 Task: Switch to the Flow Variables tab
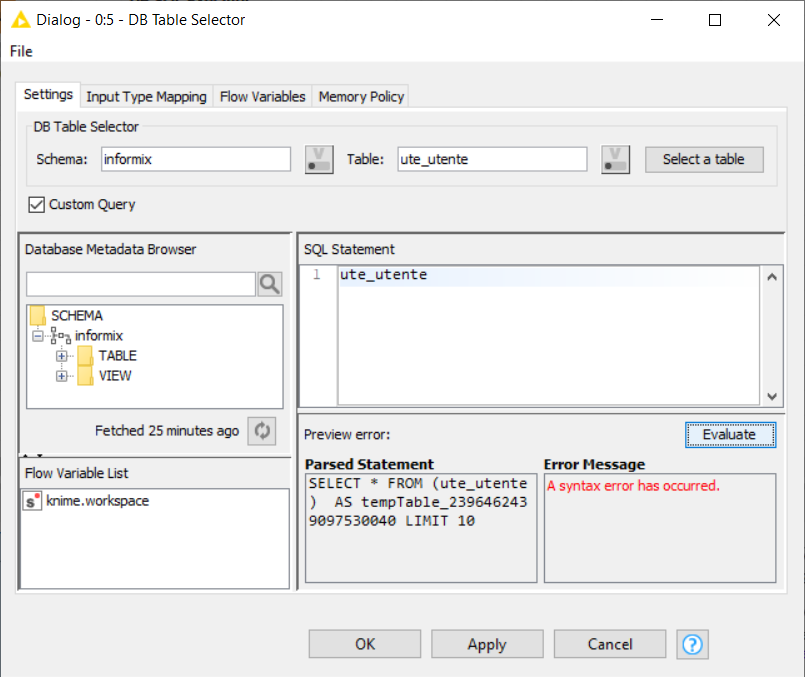point(262,97)
